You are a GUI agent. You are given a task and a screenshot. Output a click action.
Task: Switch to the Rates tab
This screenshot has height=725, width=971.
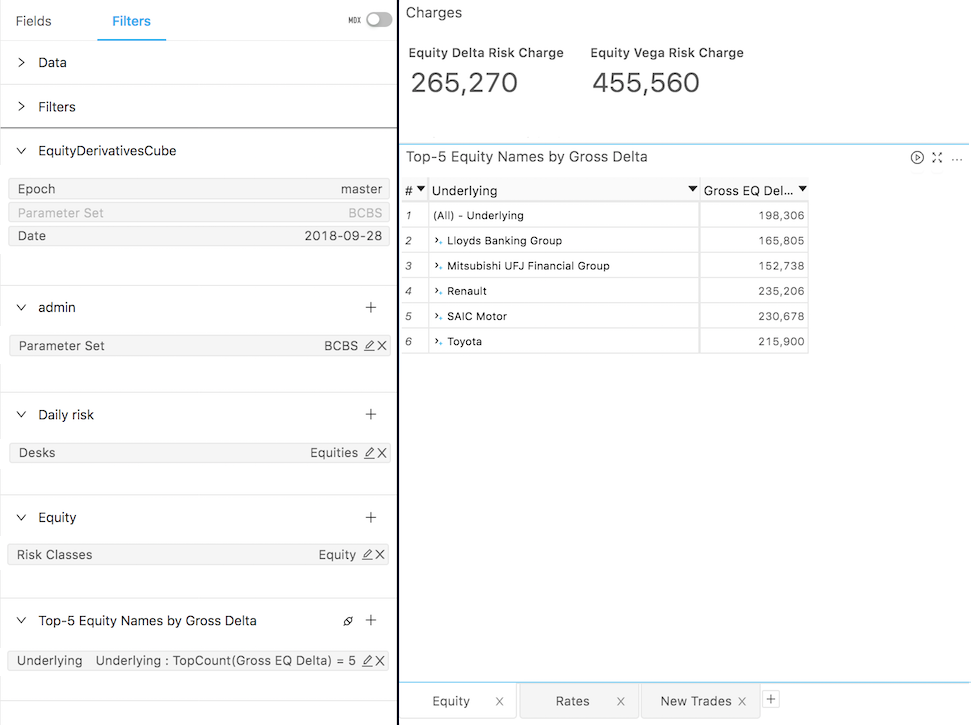(572, 701)
